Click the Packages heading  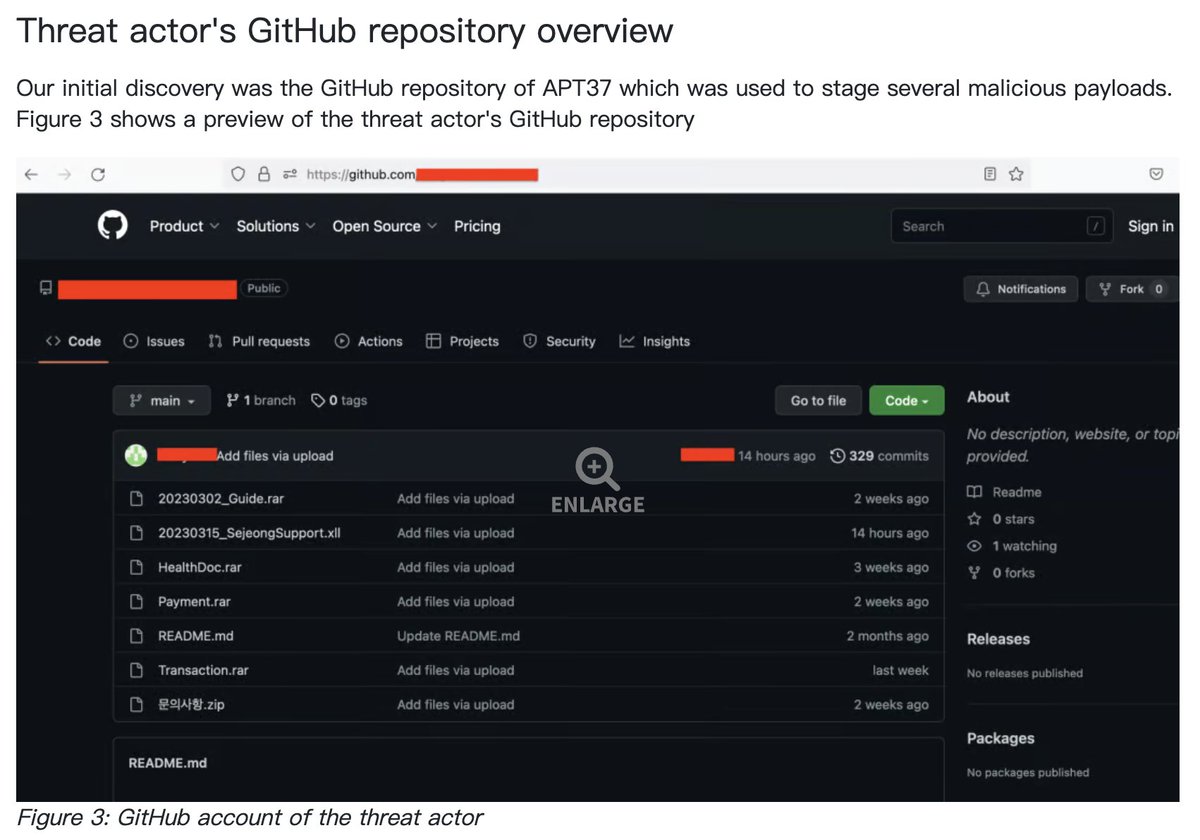1001,738
